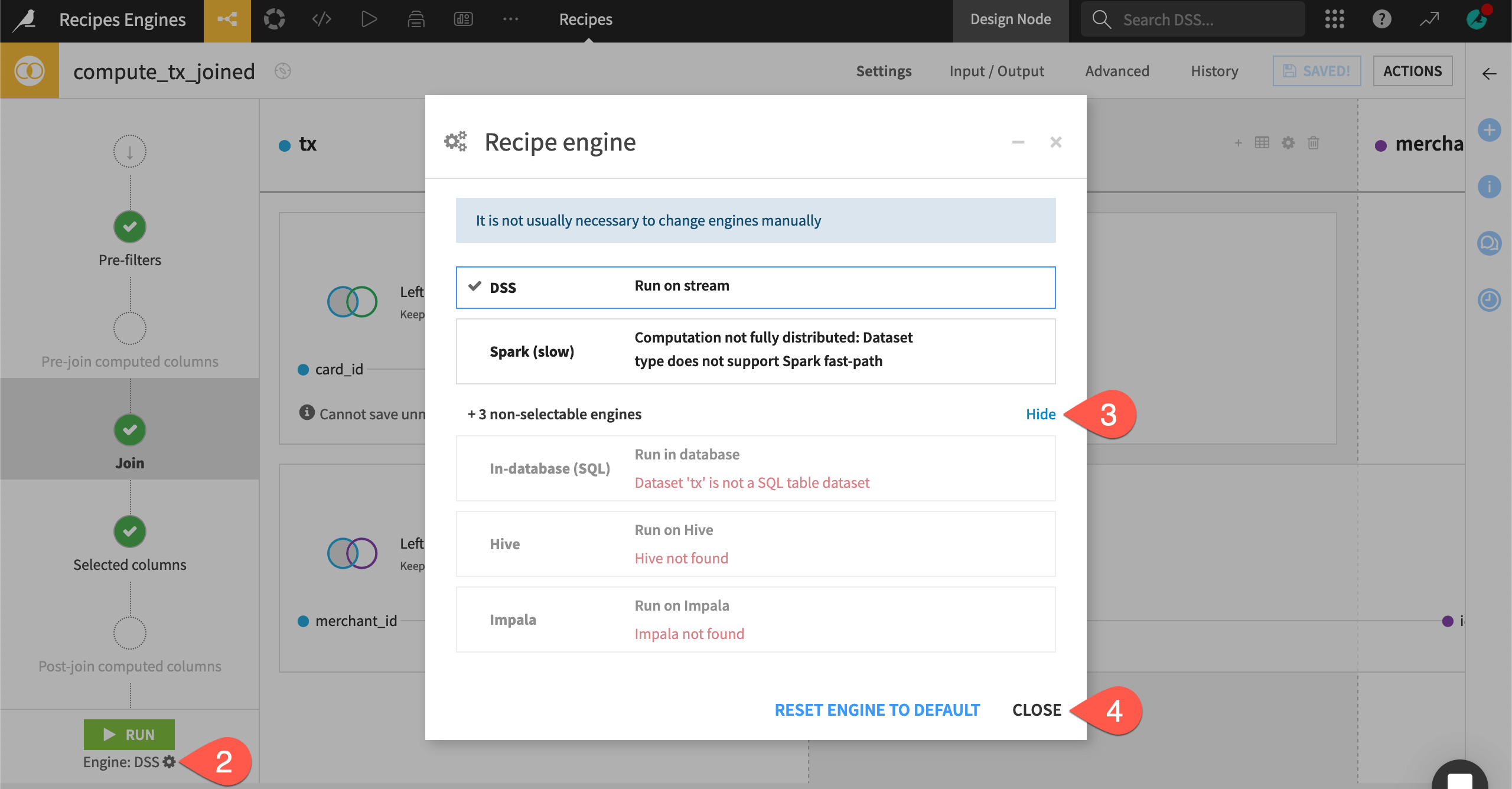Screen dimensions: 1512x789
Task: Open the history clock icon in the right sidebar
Action: coord(1489,300)
